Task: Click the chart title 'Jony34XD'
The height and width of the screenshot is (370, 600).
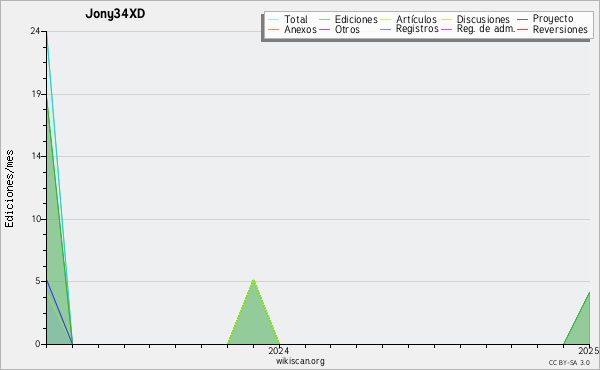Action: click(x=115, y=14)
